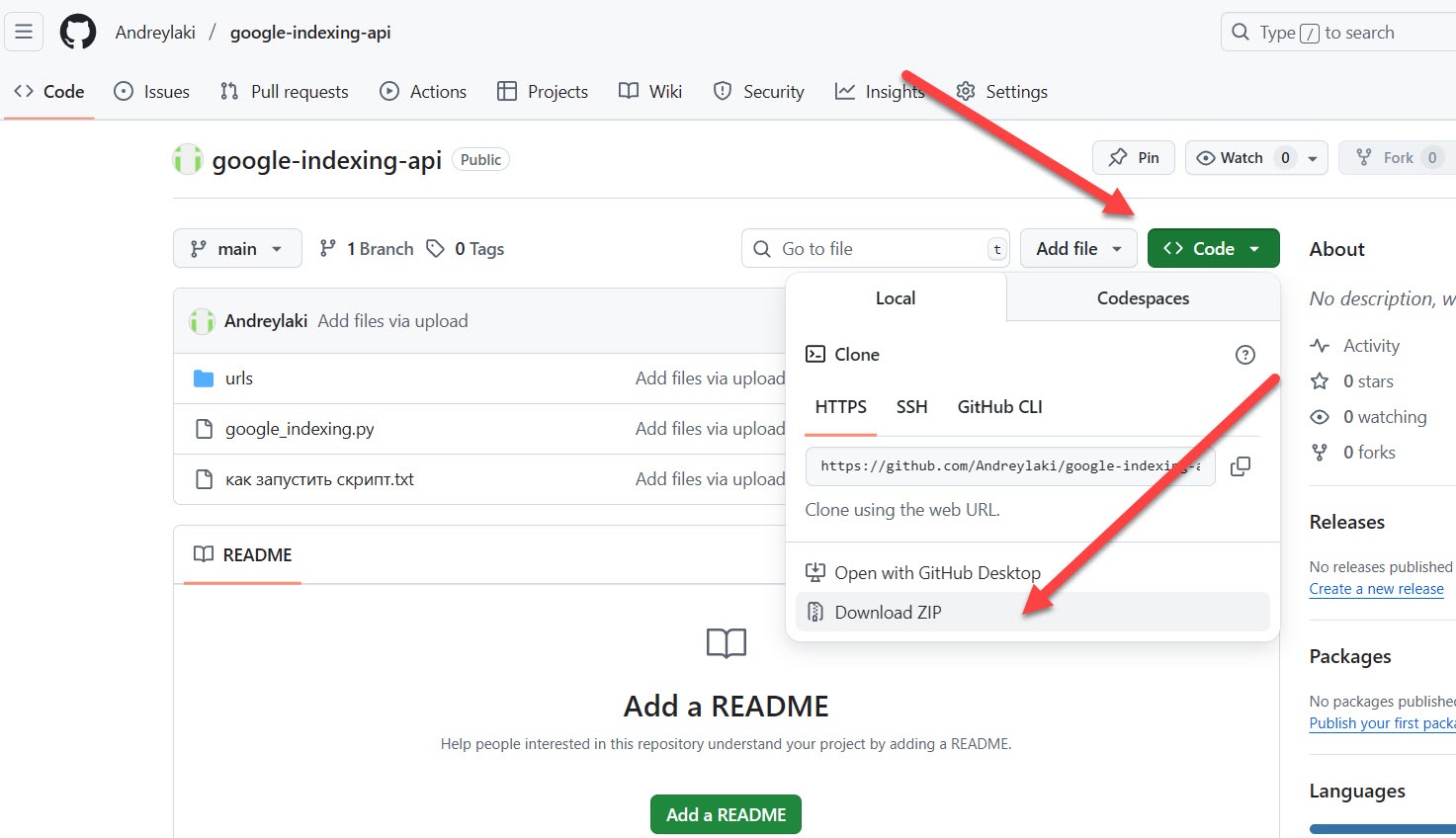Open the main branch selector dropdown
Screen dimensions: 1456x838
pos(237,249)
